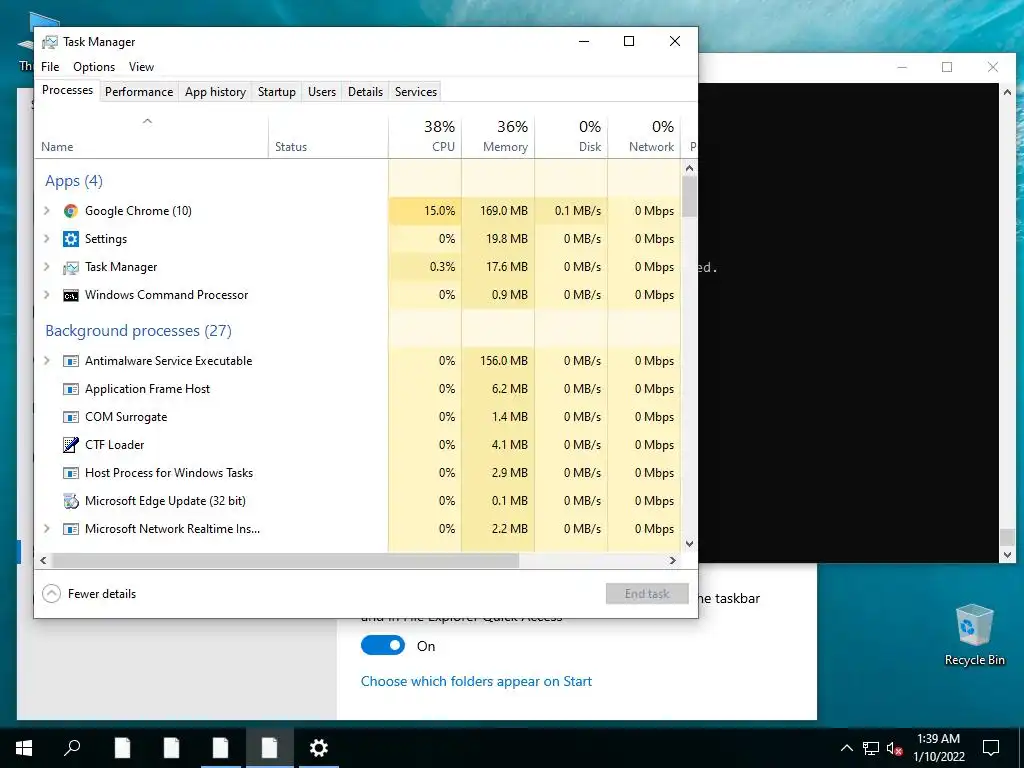Click the Microsoft Network Realtime icon

[71, 529]
